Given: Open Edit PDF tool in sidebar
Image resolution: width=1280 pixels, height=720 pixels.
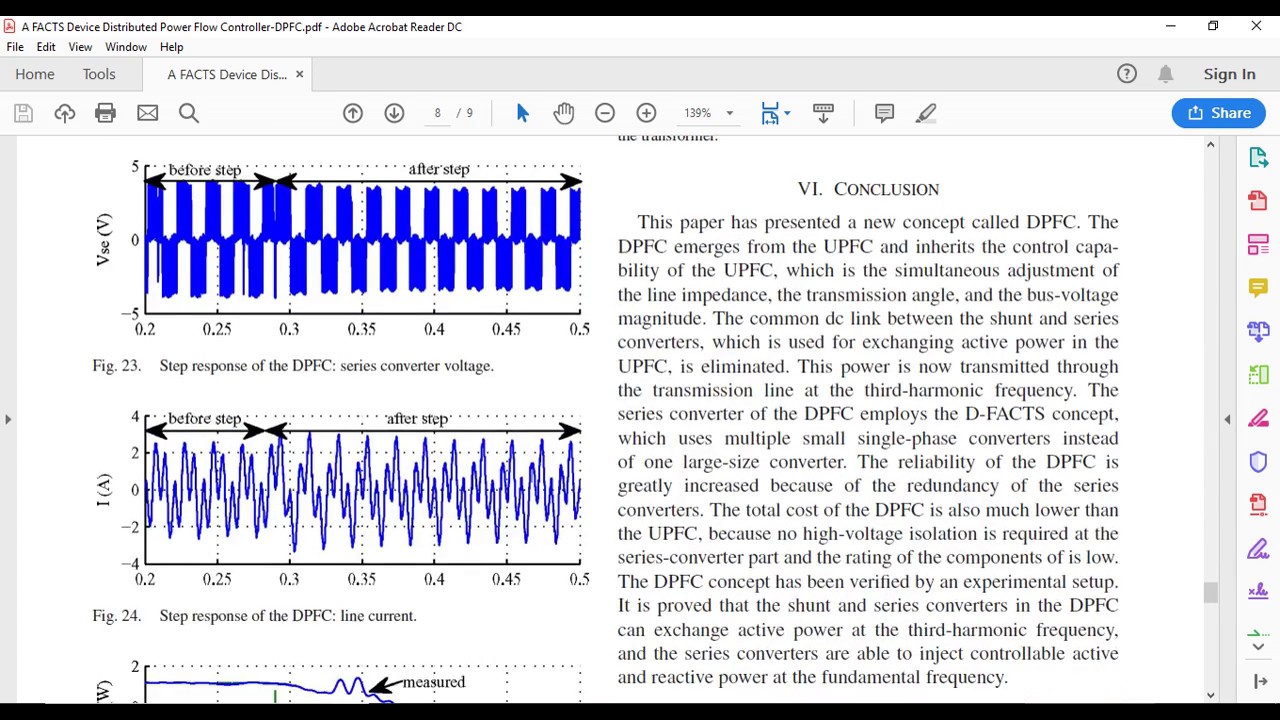Looking at the screenshot, I should coord(1258,244).
